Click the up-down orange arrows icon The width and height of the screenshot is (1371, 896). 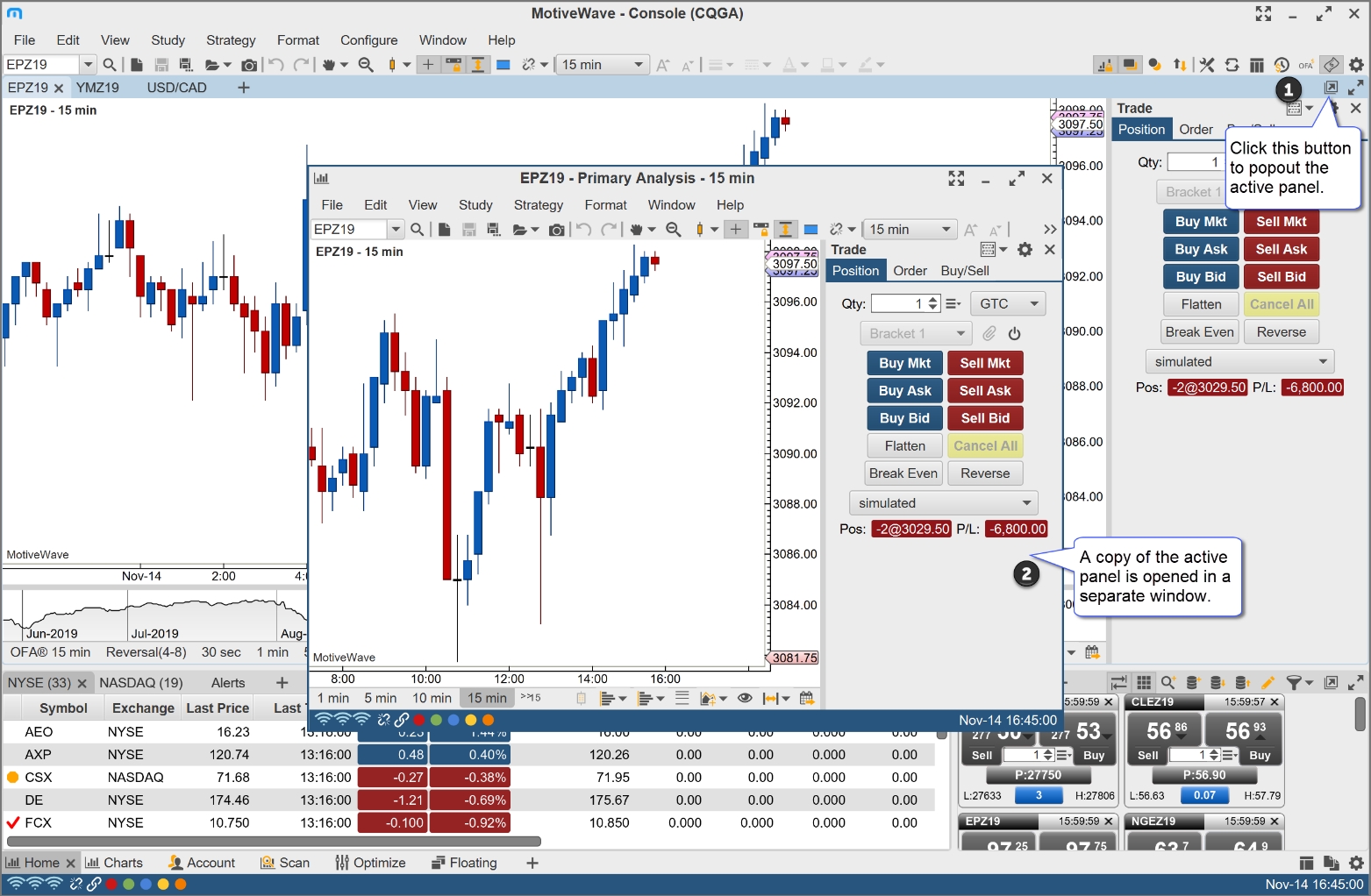point(1180,65)
